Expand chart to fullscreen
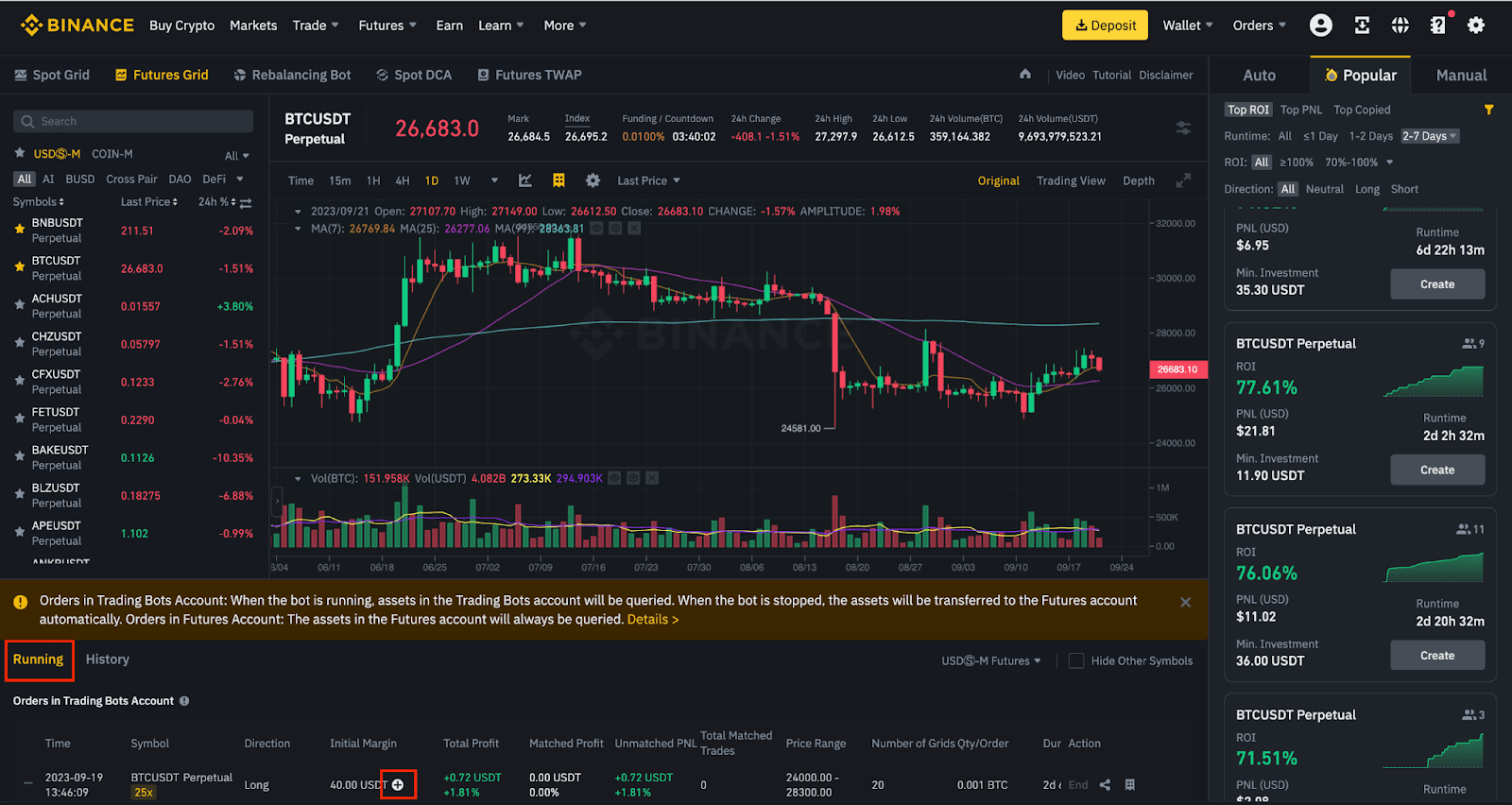This screenshot has height=805, width=1512. point(1182,180)
